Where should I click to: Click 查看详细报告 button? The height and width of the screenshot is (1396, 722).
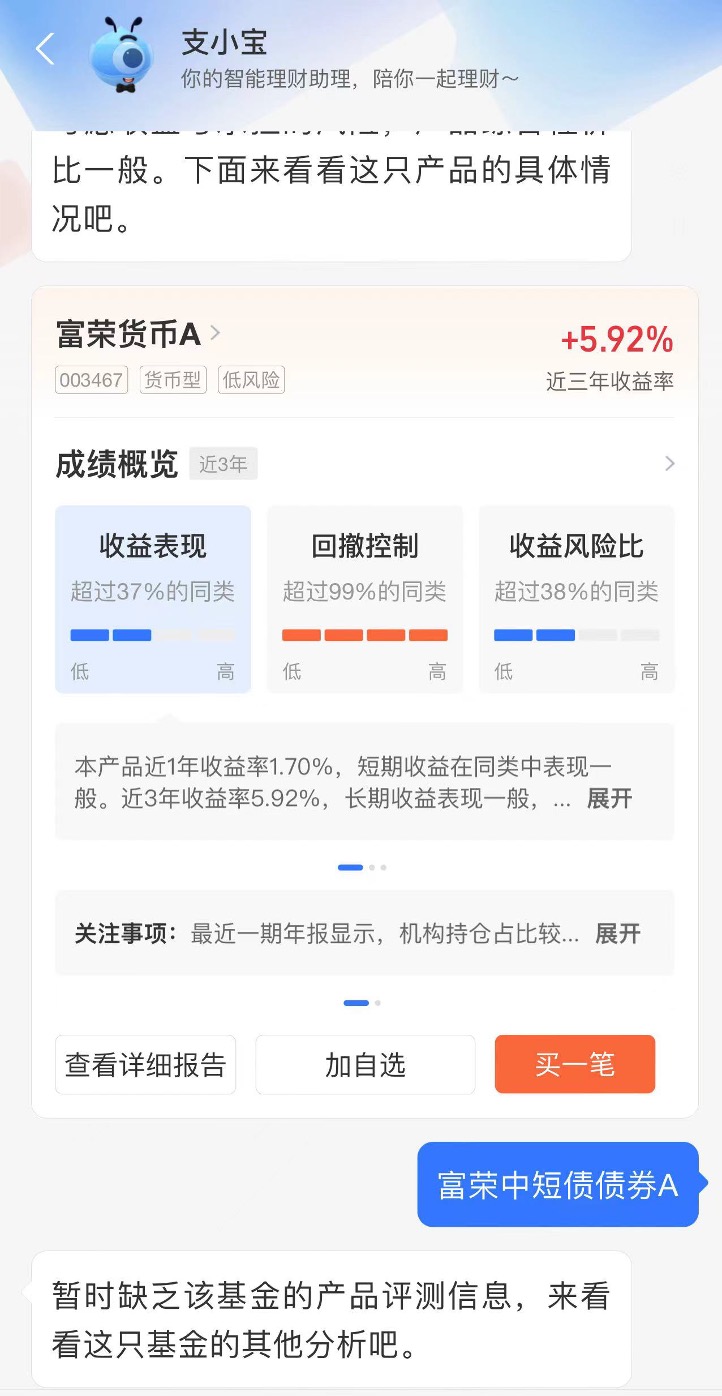pos(146,1065)
